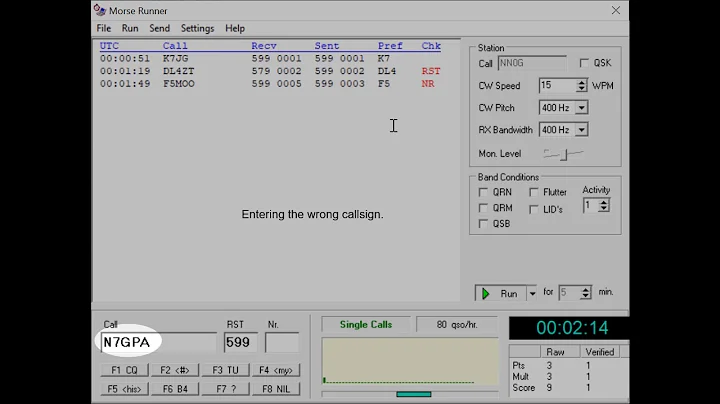The height and width of the screenshot is (404, 720).
Task: Click the Verified score column header
Action: point(600,352)
